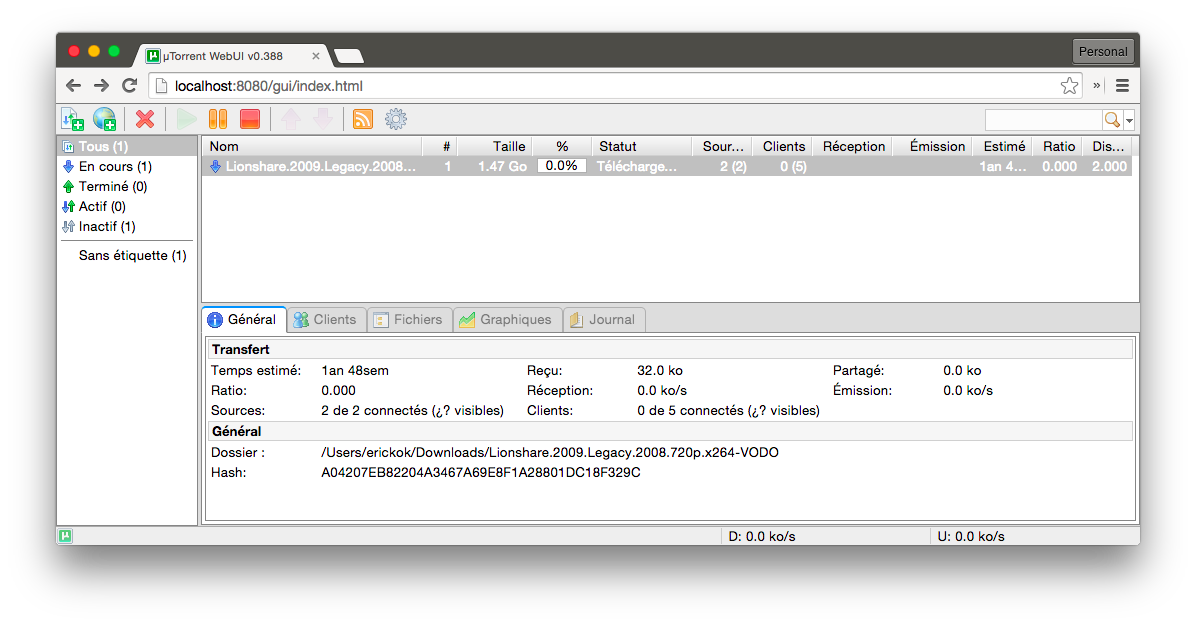Image resolution: width=1196 pixels, height=625 pixels.
Task: Sort by the Clients column header
Action: [x=783, y=147]
